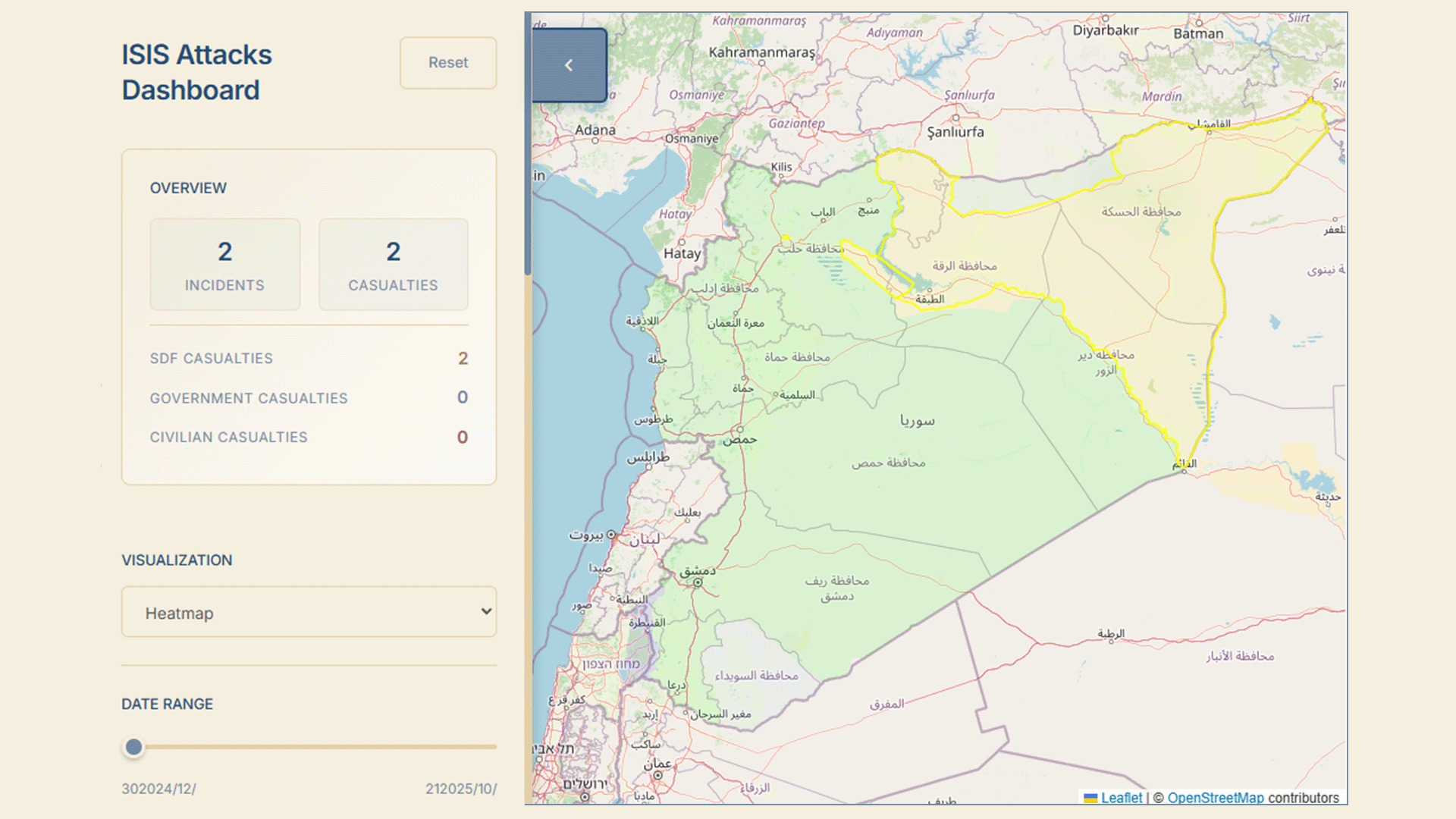Select the Casualties overview card
Viewport: 1456px width, 819px height.
(x=393, y=265)
